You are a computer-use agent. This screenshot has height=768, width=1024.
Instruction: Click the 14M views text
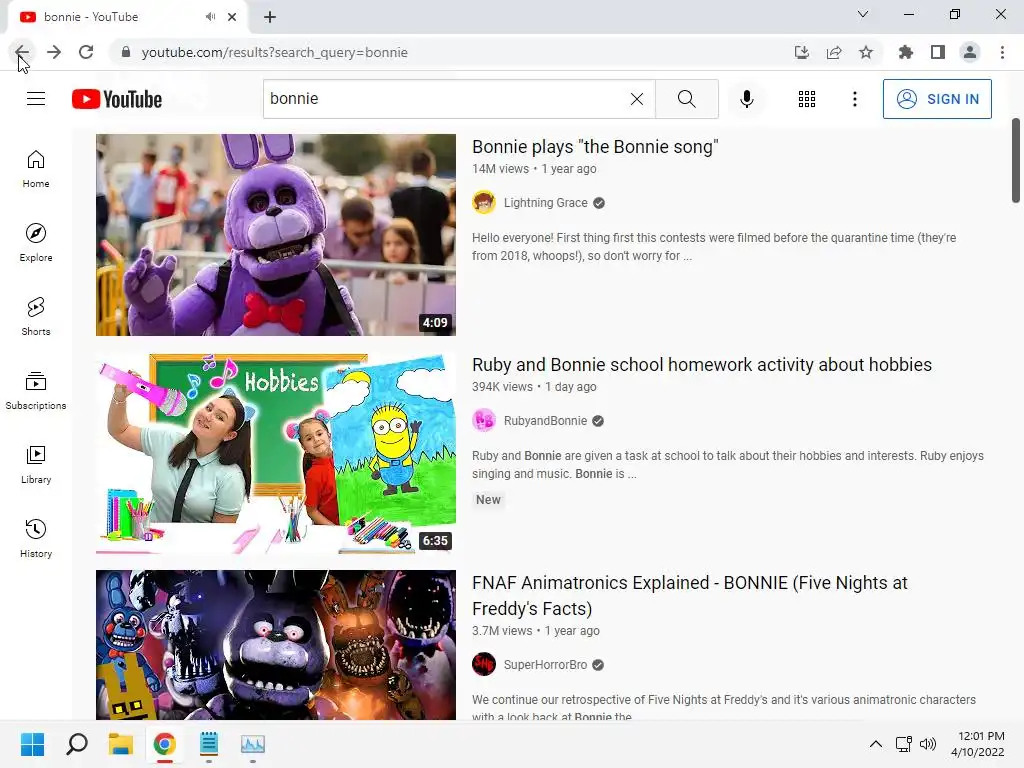(500, 168)
